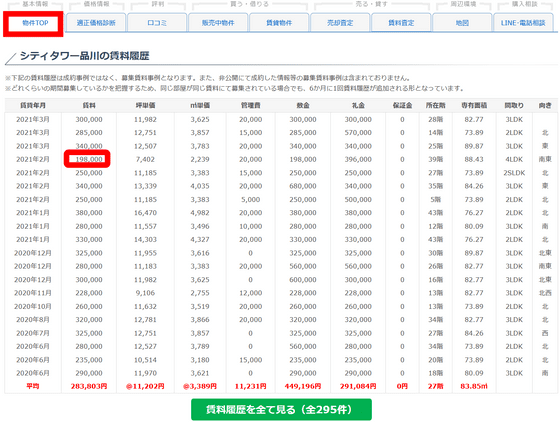Click the 7,402 坪単価 value
Image resolution: width=560 pixels, height=422 pixels.
click(145, 159)
